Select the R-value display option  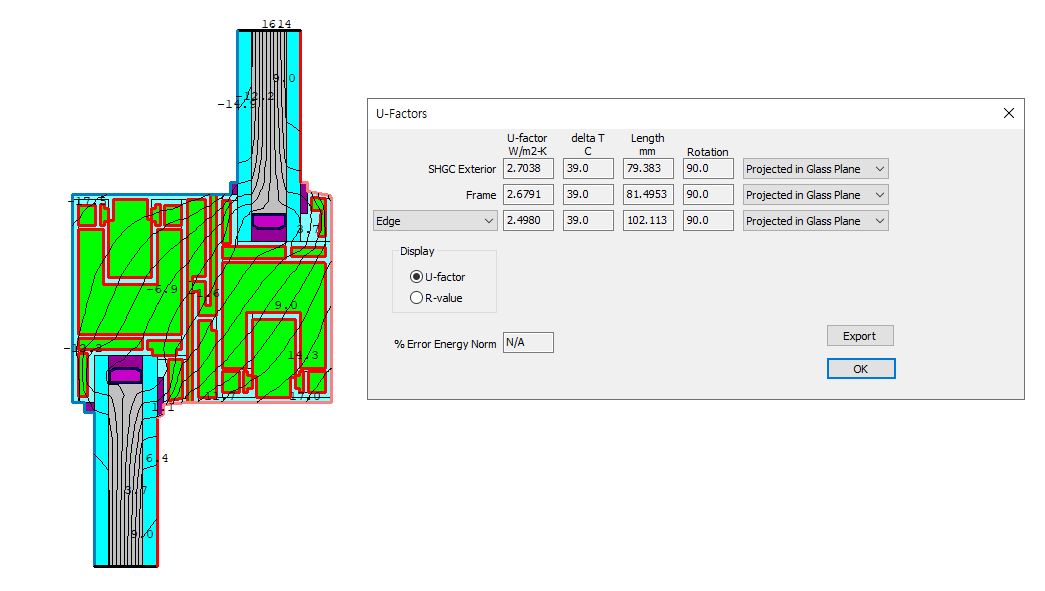point(417,298)
